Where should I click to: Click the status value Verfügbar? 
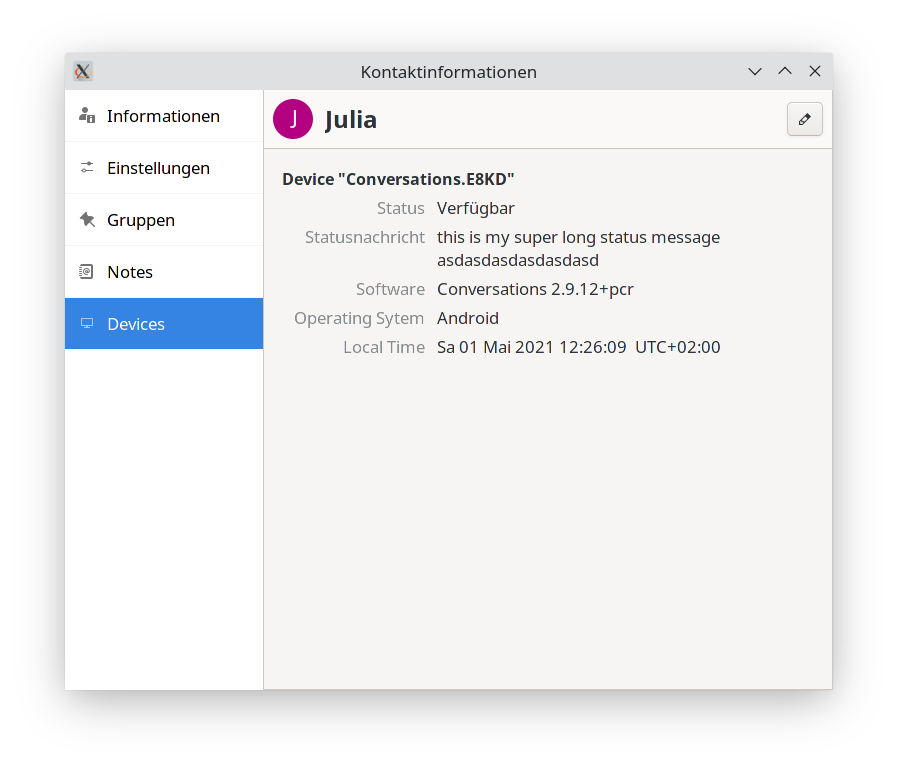(476, 209)
